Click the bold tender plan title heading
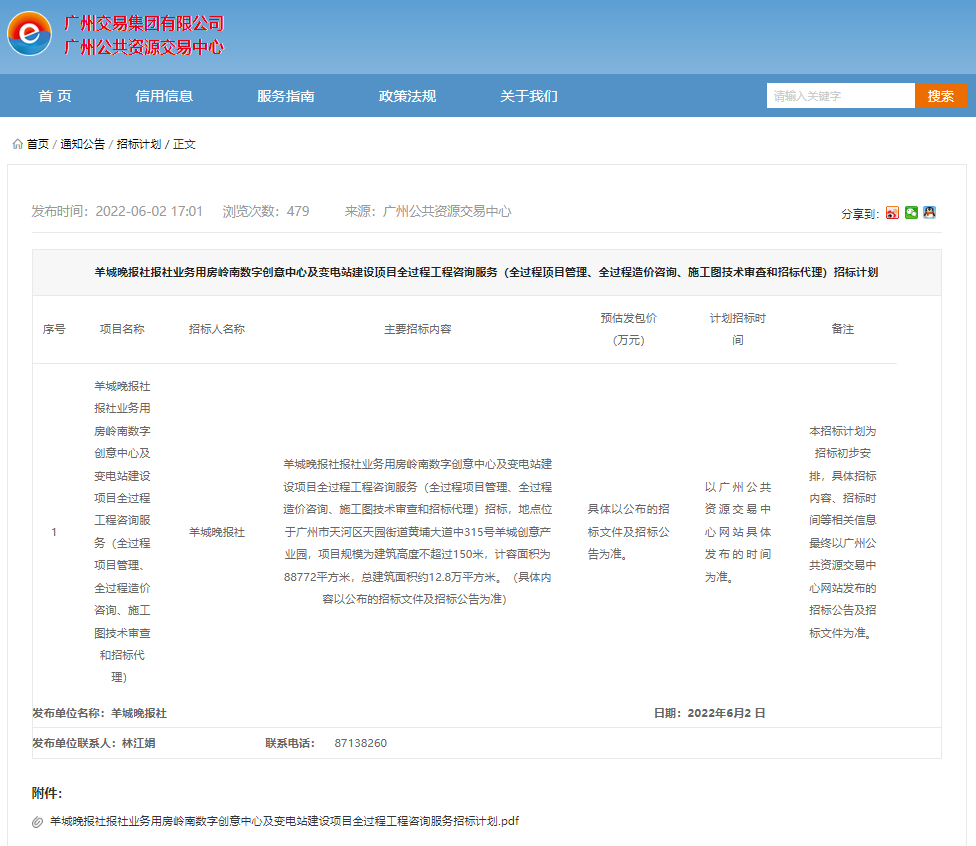976x846 pixels. click(486, 272)
